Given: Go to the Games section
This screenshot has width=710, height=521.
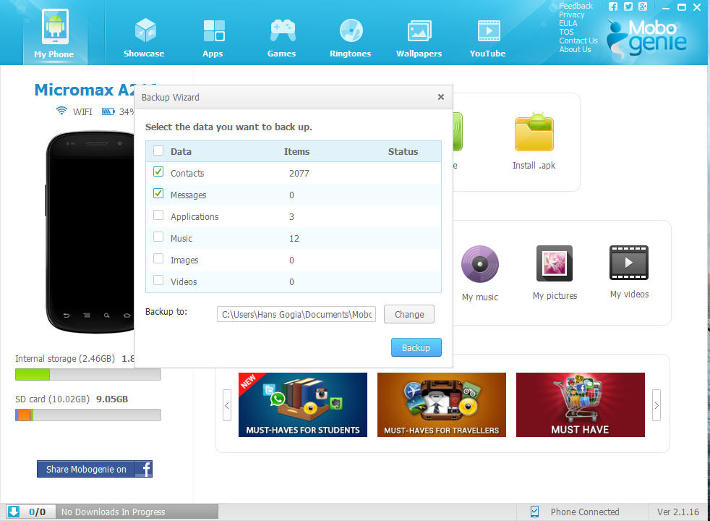Looking at the screenshot, I should pos(282,36).
